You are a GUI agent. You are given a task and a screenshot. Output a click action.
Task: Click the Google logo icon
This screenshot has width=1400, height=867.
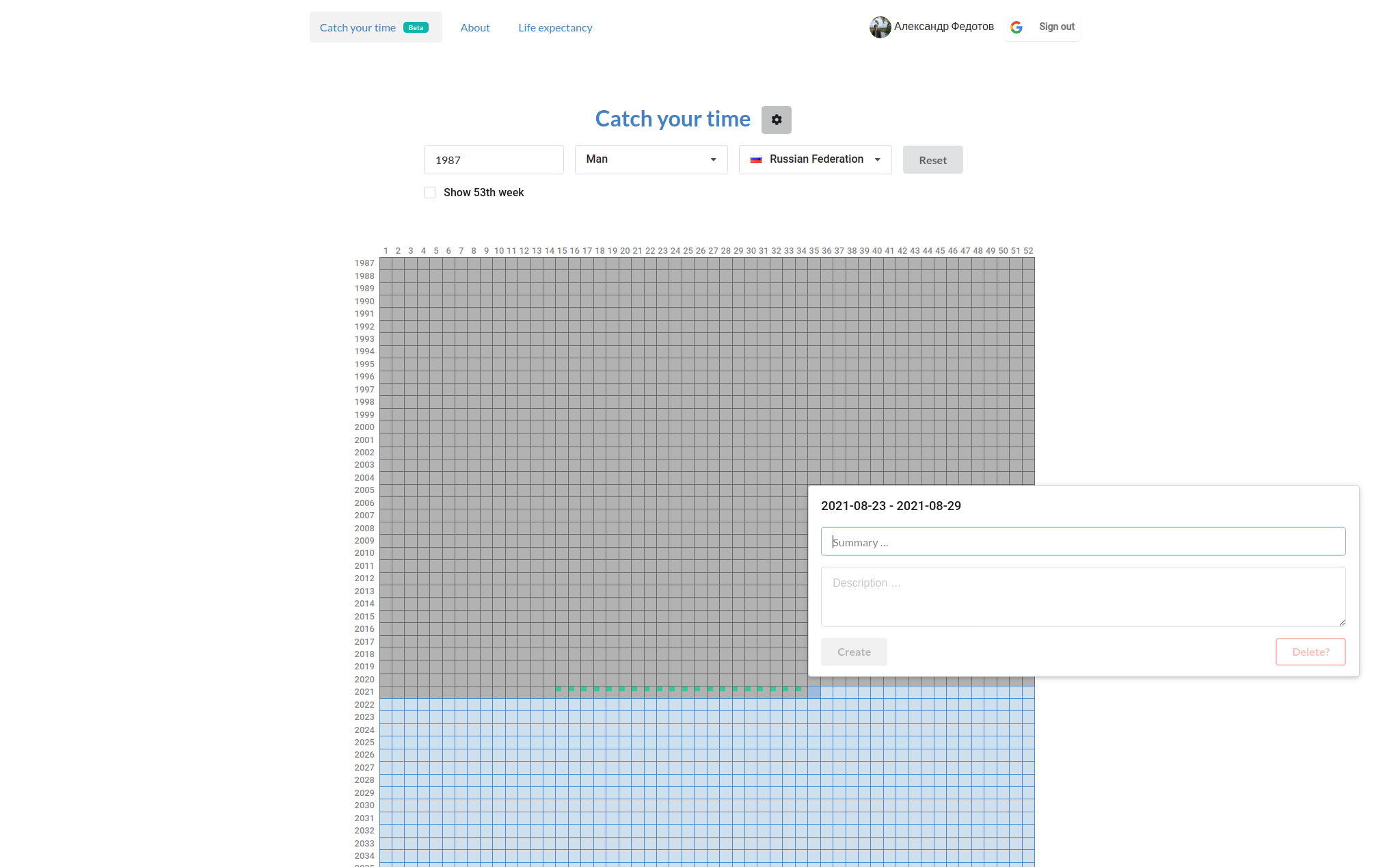click(x=1017, y=27)
